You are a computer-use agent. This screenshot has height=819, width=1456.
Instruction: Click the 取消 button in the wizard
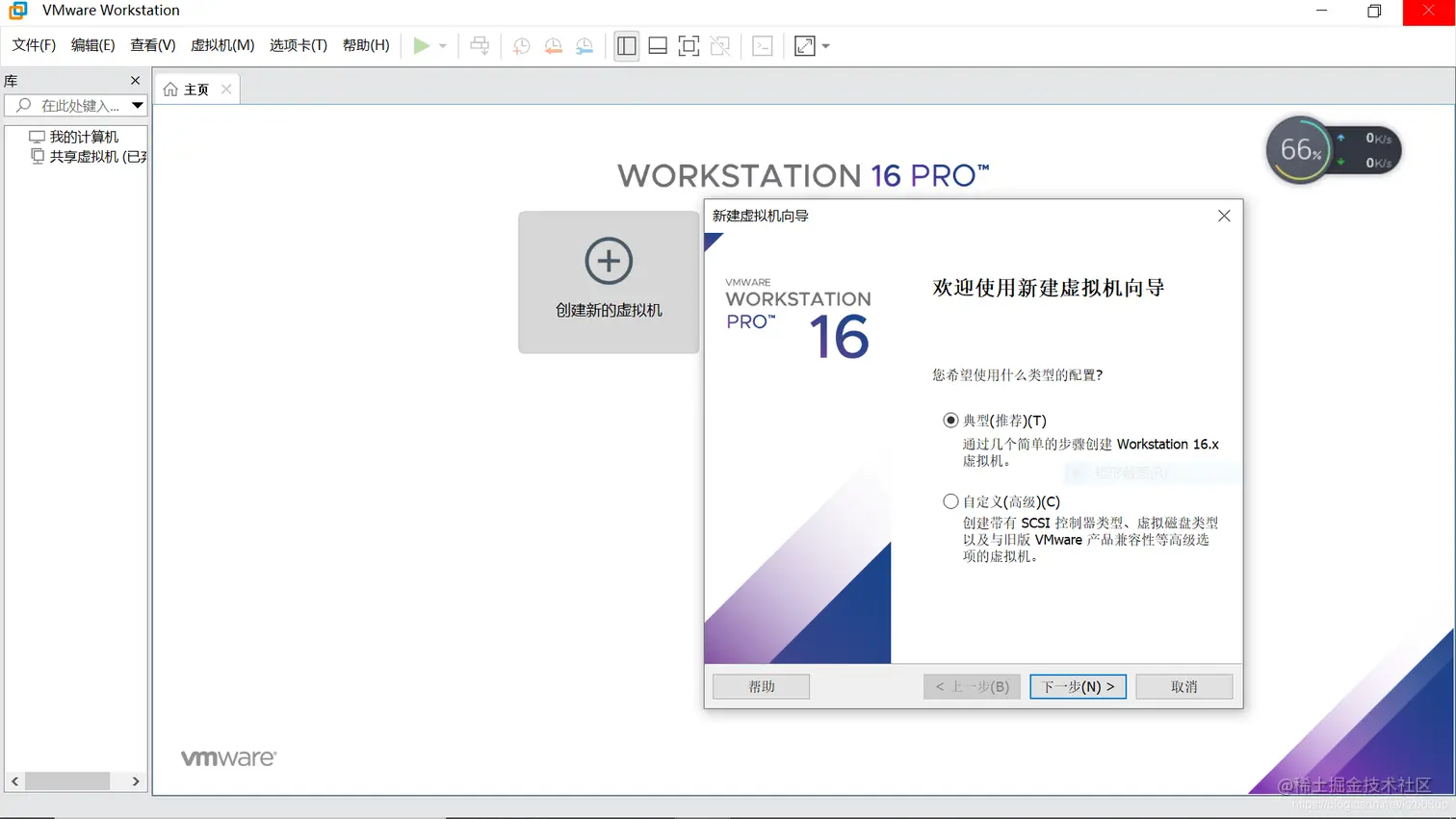(1183, 686)
